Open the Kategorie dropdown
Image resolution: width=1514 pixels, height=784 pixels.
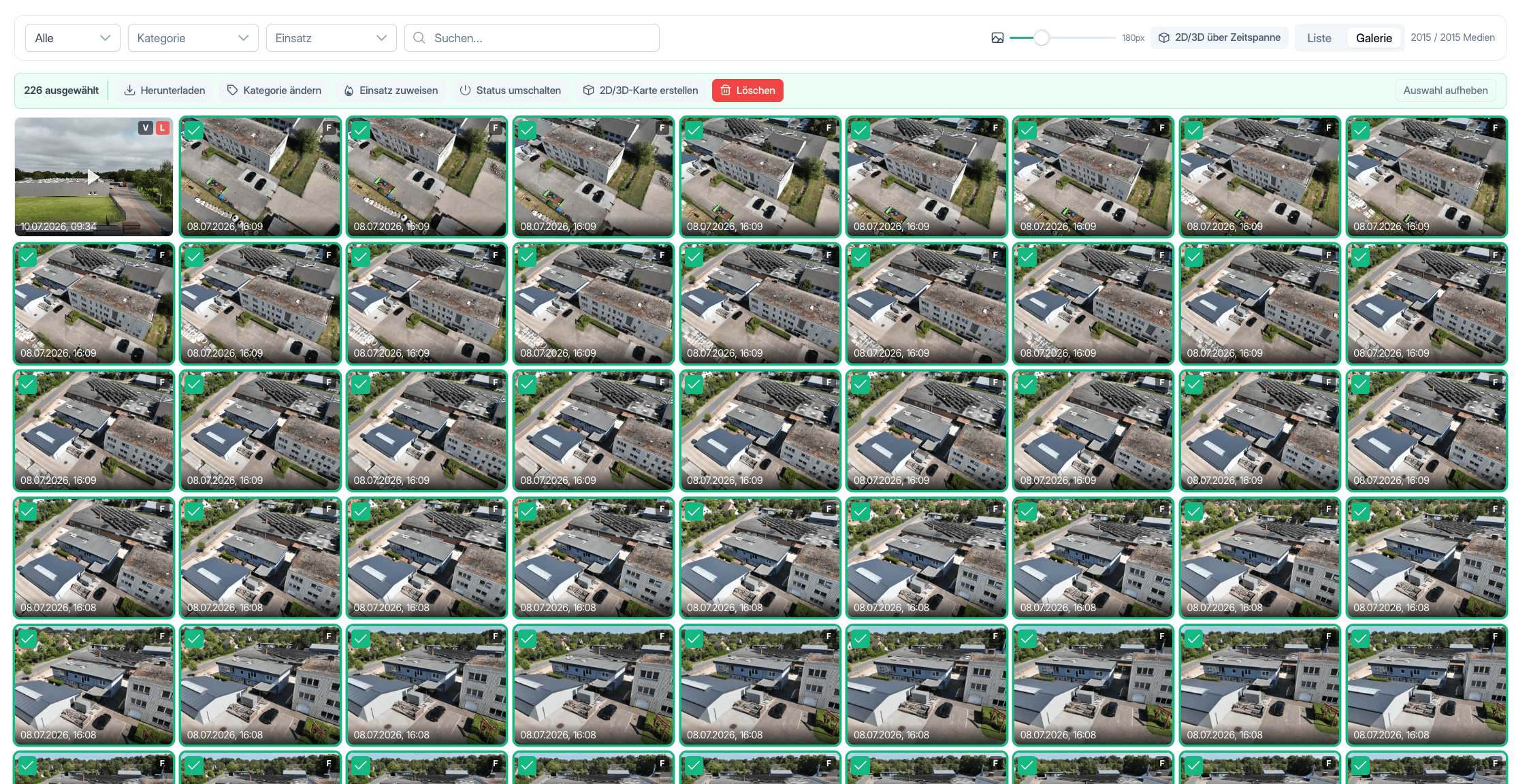click(x=193, y=38)
